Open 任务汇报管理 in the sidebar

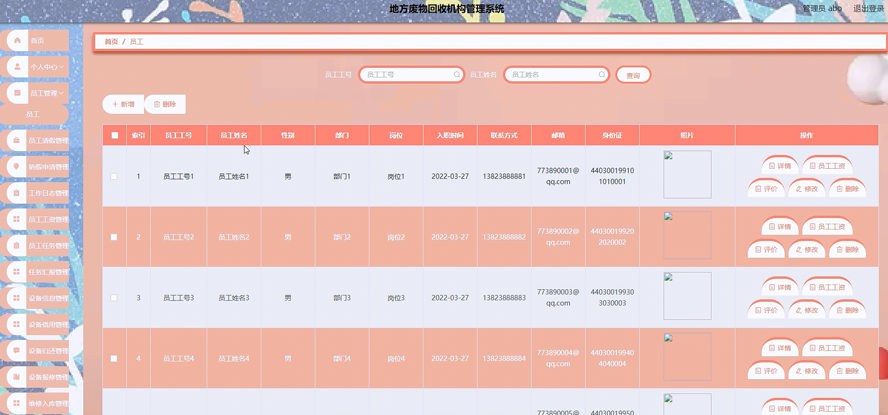click(35, 272)
